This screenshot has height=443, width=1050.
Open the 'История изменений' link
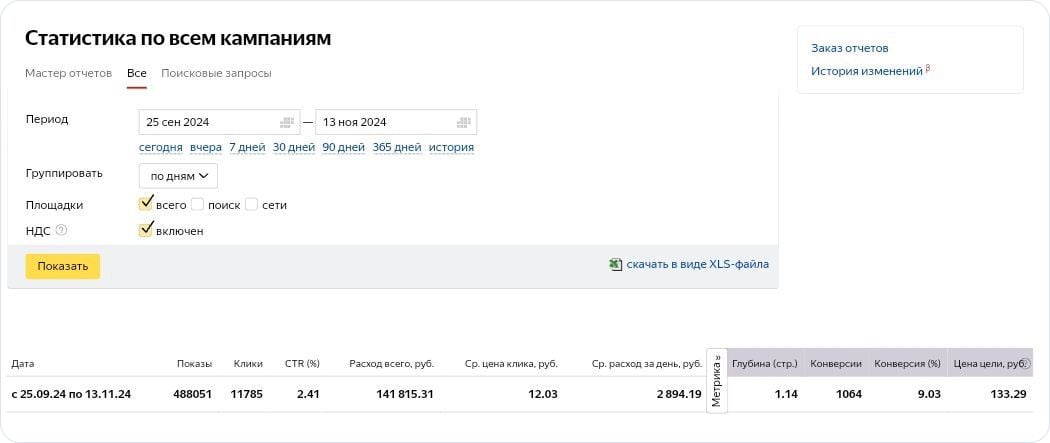pyautogui.click(x=866, y=71)
